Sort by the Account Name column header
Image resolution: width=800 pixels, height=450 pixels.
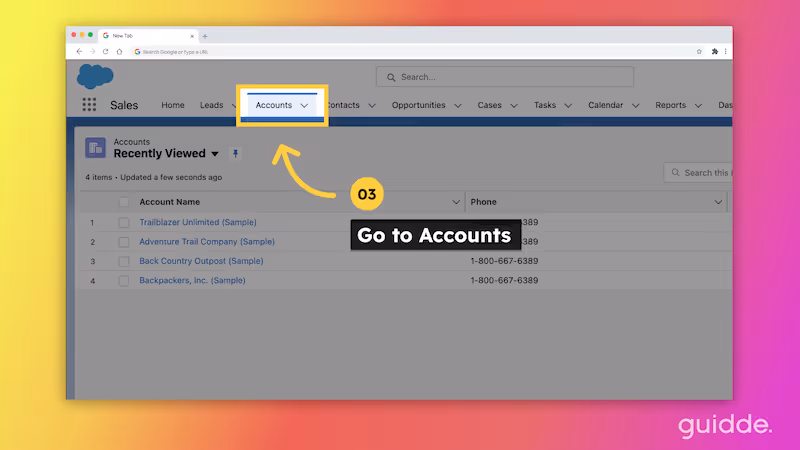[169, 202]
